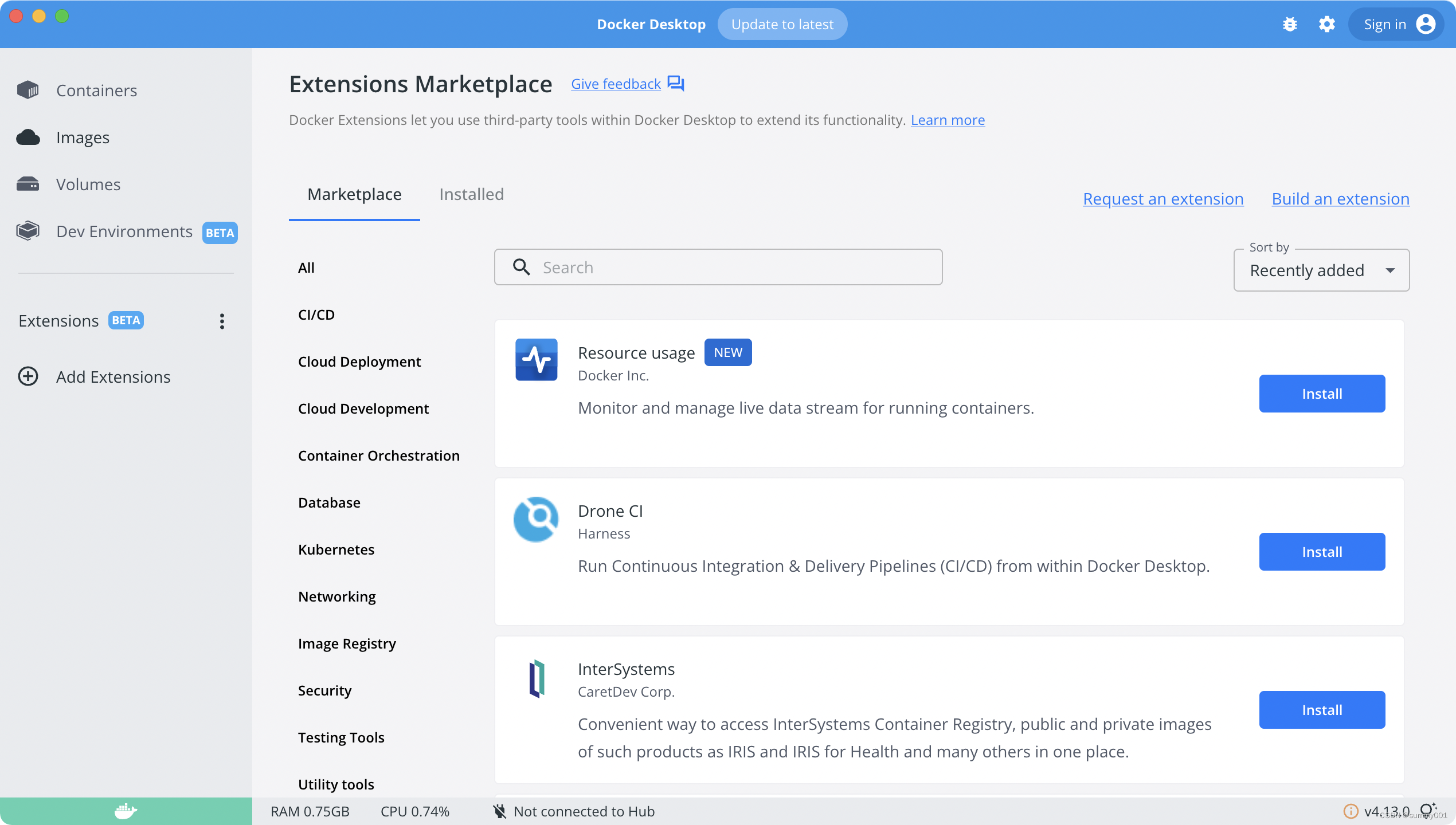Screen dimensions: 1456x825
Task: Click the Search extensions input field
Action: pos(718,267)
